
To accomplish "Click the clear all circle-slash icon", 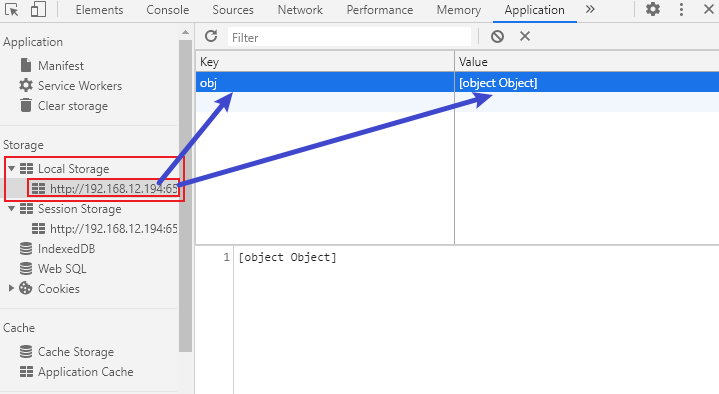I will [497, 36].
